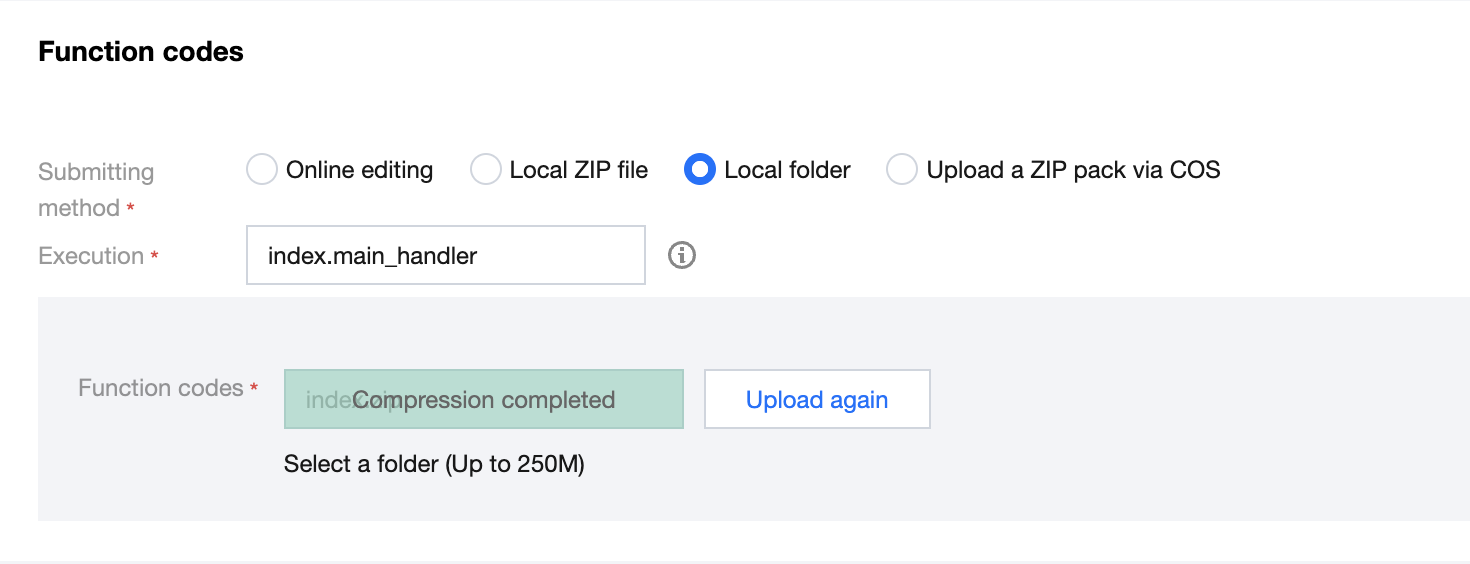
Task: Click the 'Online editing' option label text
Action: [359, 170]
